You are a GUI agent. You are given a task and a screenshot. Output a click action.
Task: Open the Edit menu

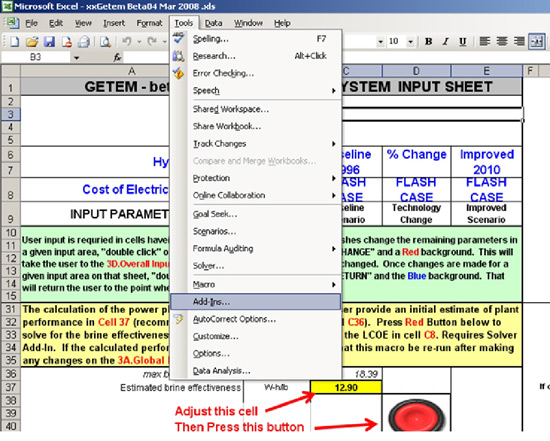pos(56,23)
